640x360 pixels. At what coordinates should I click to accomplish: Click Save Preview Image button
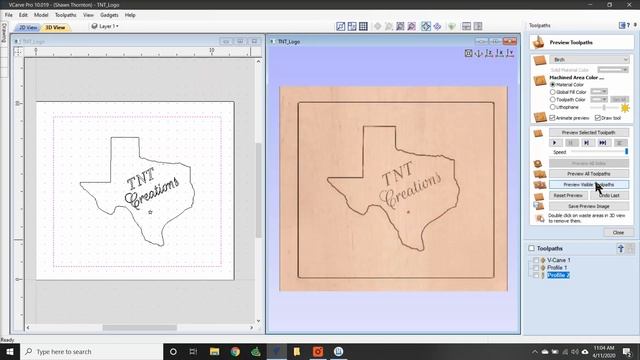tap(589, 207)
